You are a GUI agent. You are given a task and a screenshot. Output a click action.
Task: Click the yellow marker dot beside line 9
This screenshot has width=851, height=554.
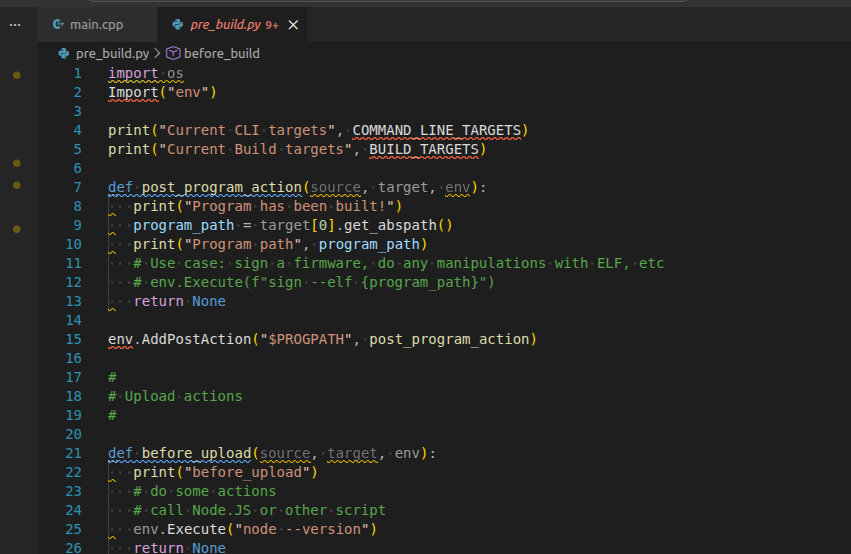(x=16, y=229)
